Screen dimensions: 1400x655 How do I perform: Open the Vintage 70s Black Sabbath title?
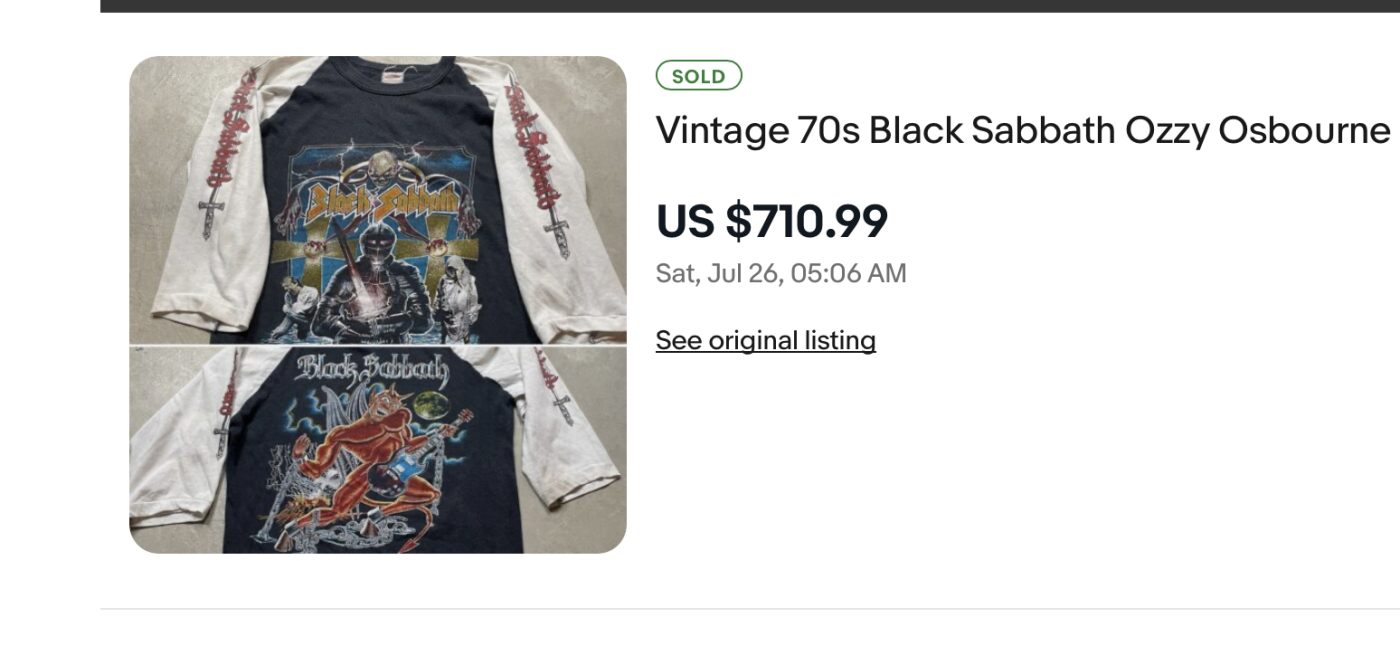click(x=1022, y=130)
